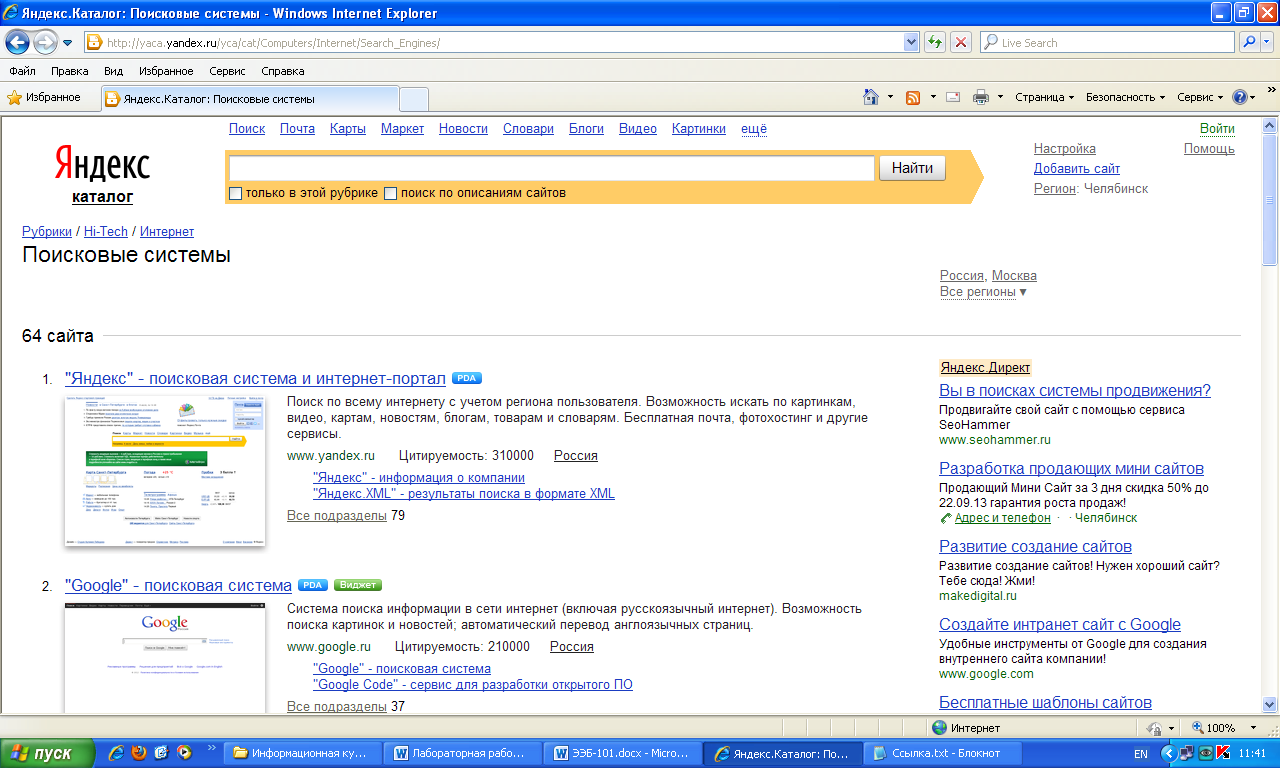Click the page scrollbar down arrow
The image size is (1280, 768).
(x=1271, y=704)
